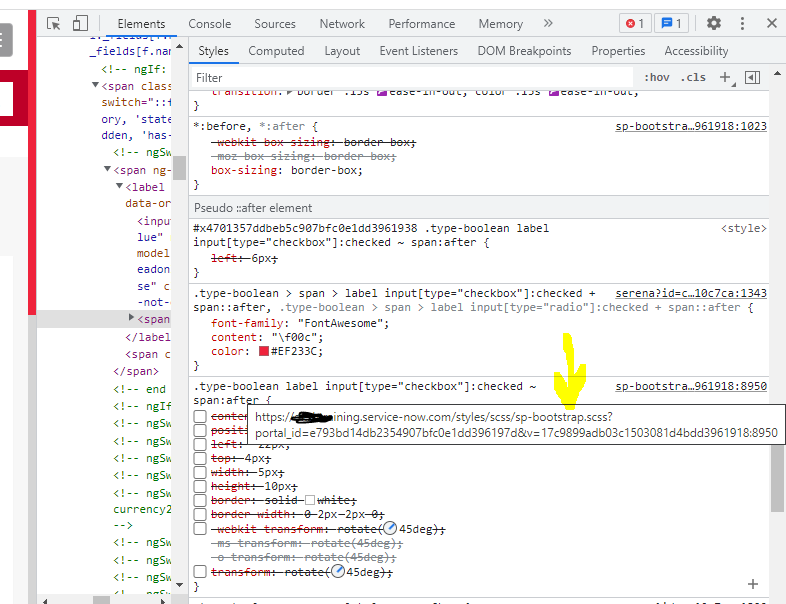Image resolution: width=786 pixels, height=604 pixels.
Task: Switch to the Console tab
Action: (210, 23)
